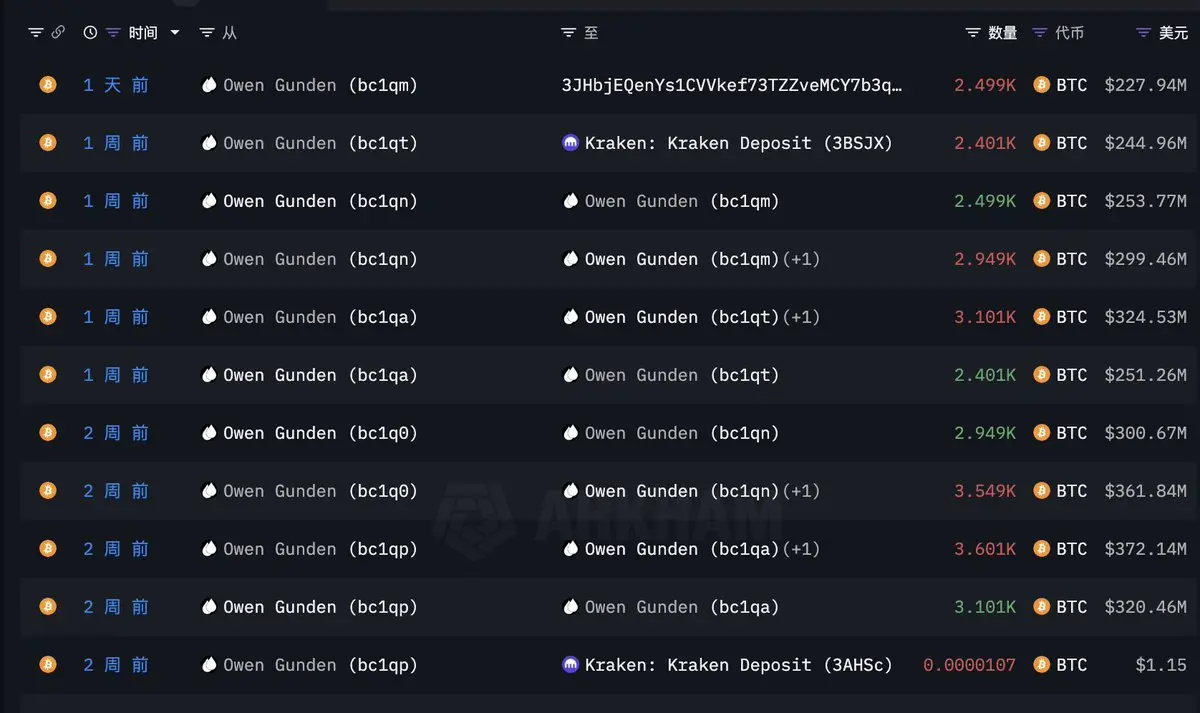This screenshot has width=1200, height=713.
Task: Click the Bitcoin chain icon in the $1.15 row
Action: pyautogui.click(x=48, y=665)
